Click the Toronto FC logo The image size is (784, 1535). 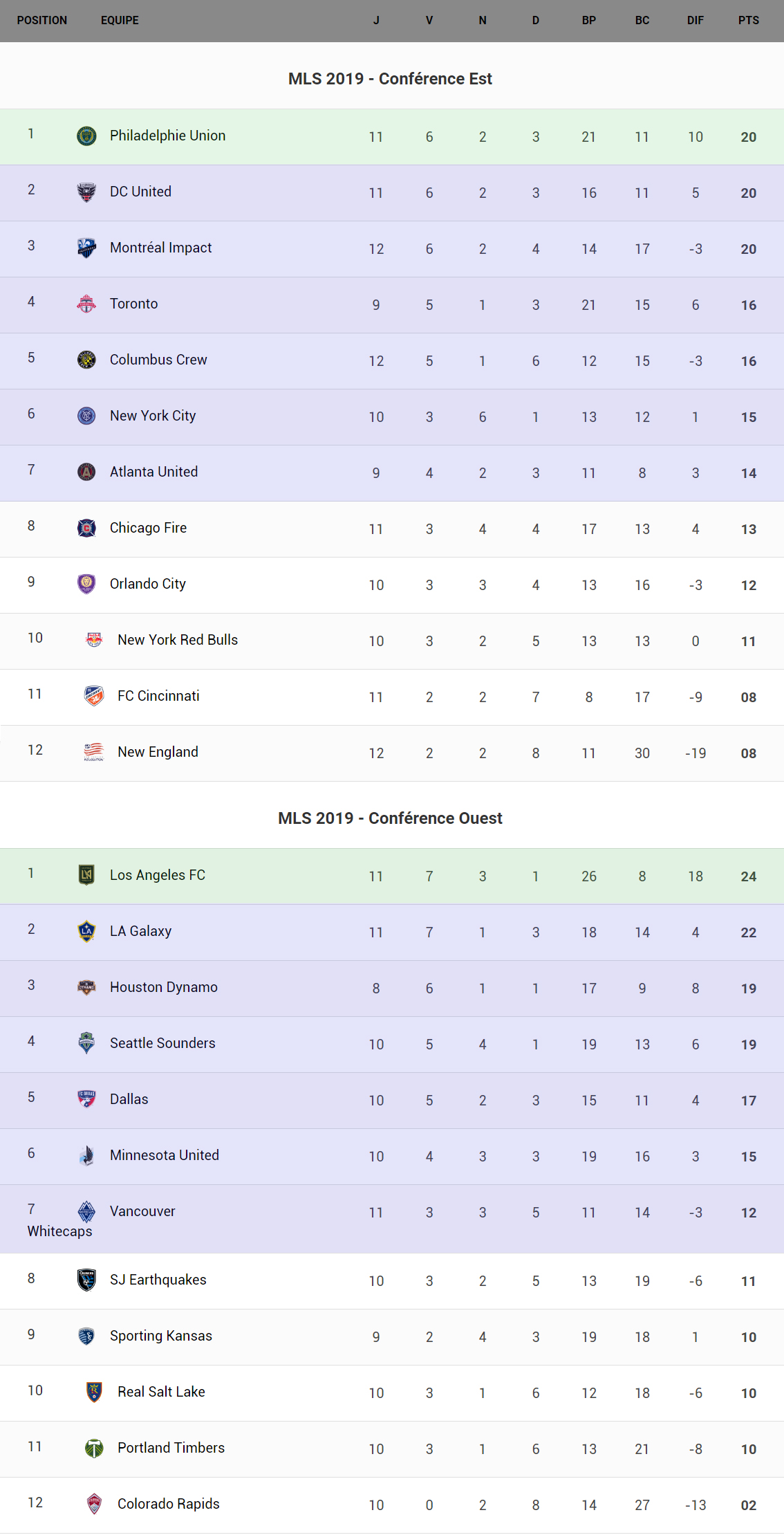tap(86, 304)
